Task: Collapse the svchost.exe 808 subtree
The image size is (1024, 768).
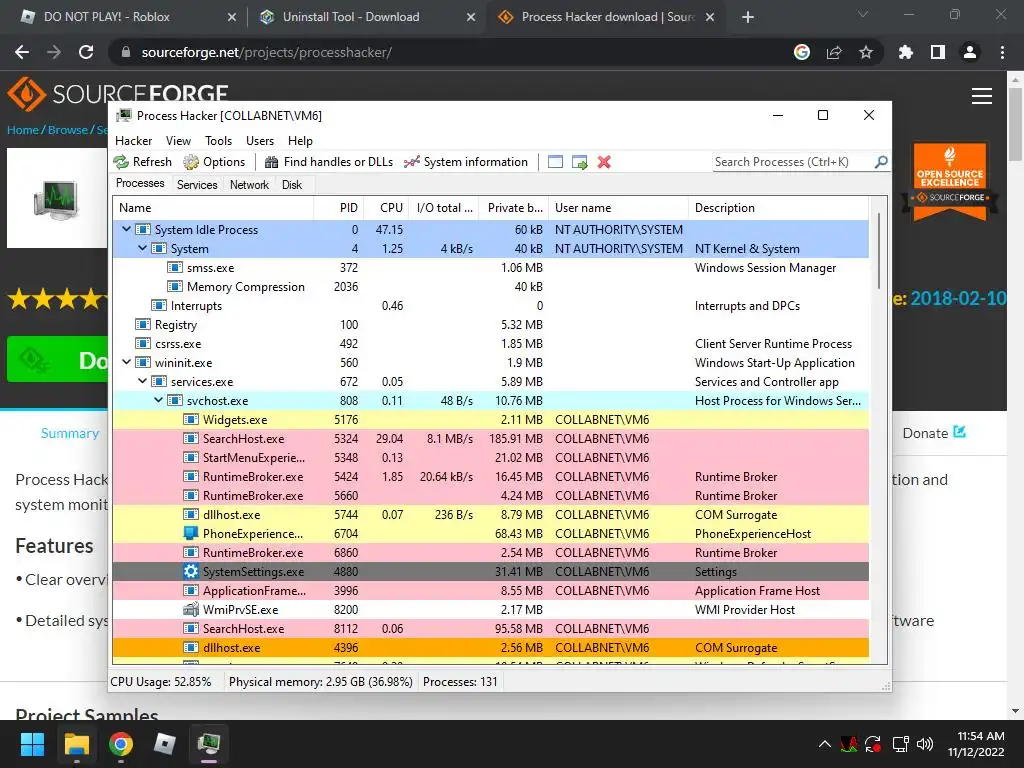Action: (158, 400)
